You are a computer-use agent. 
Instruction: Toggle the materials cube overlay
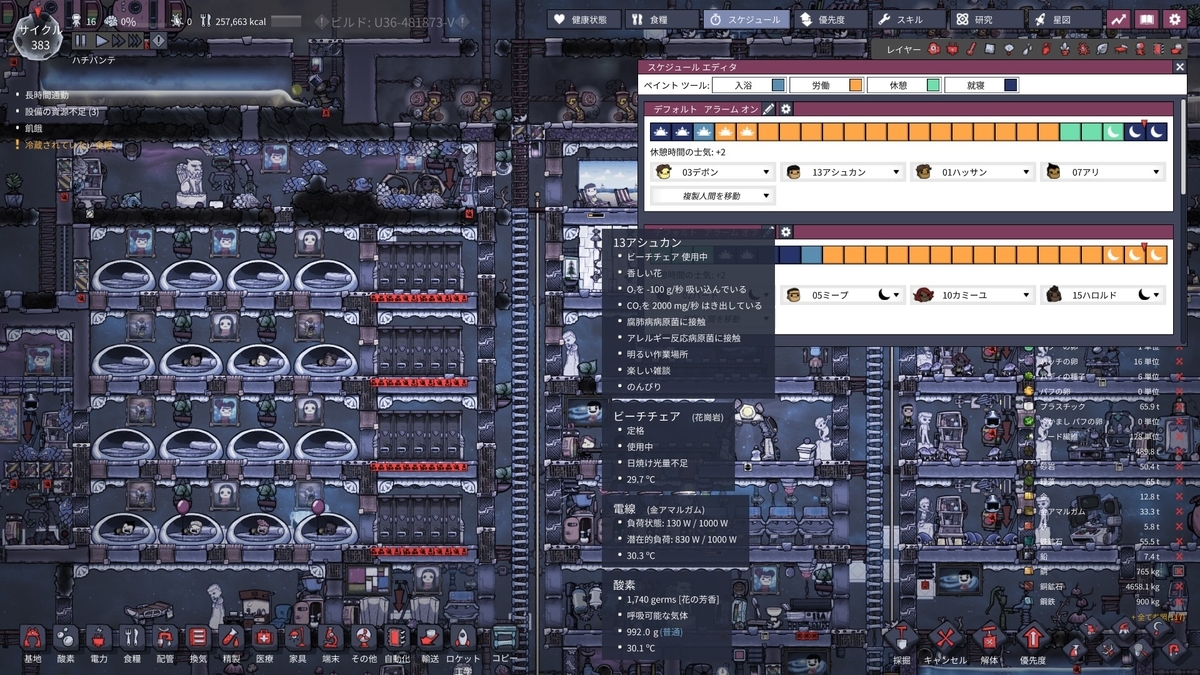point(990,49)
